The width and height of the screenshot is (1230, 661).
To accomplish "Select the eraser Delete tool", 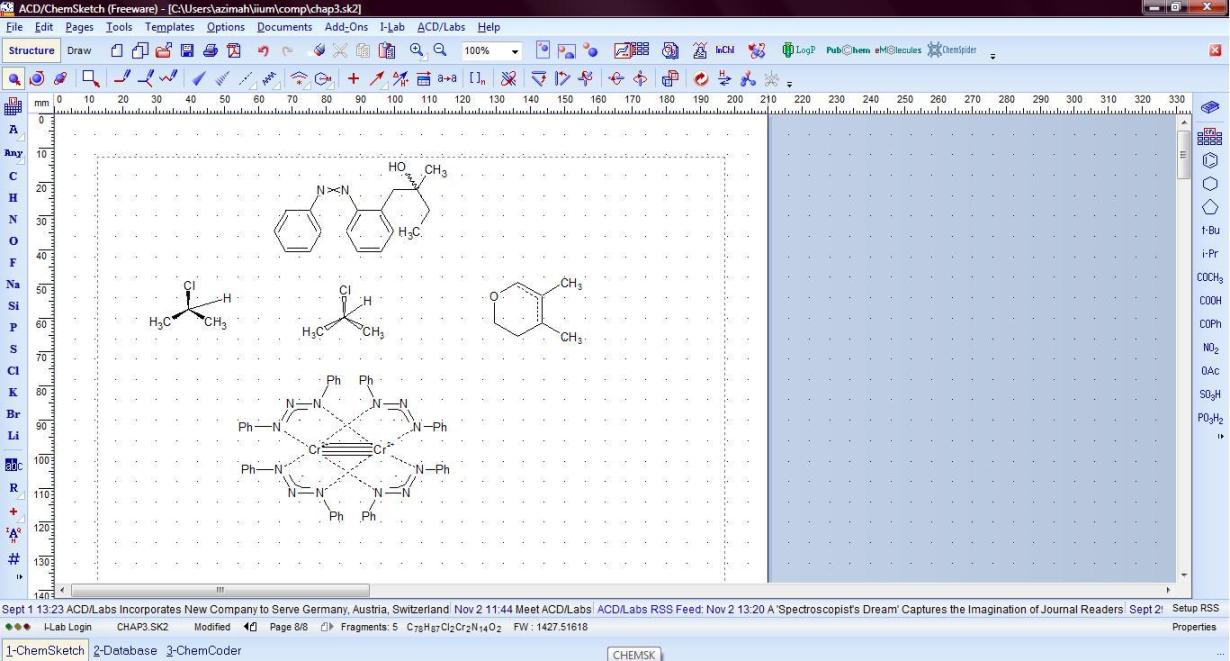I will pyautogui.click(x=319, y=50).
